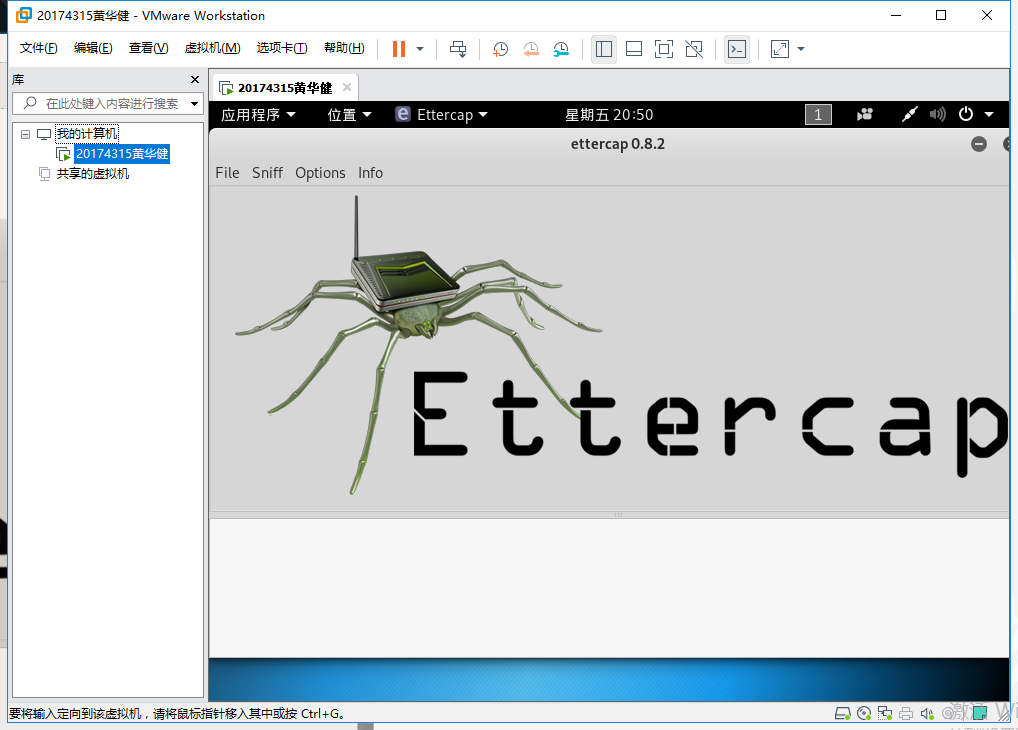
Task: Click the volume icon in guest top bar
Action: coord(937,115)
